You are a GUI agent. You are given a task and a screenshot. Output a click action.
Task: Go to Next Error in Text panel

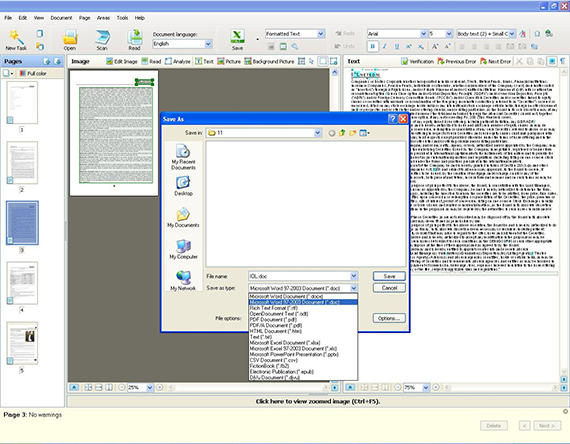495,61
